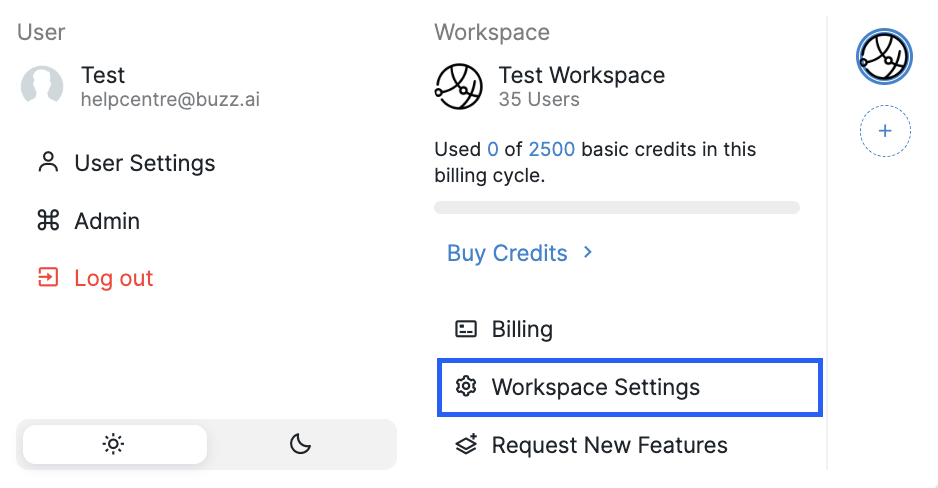Click the Workspace Settings gear icon
This screenshot has height=488, width=938.
pos(466,387)
